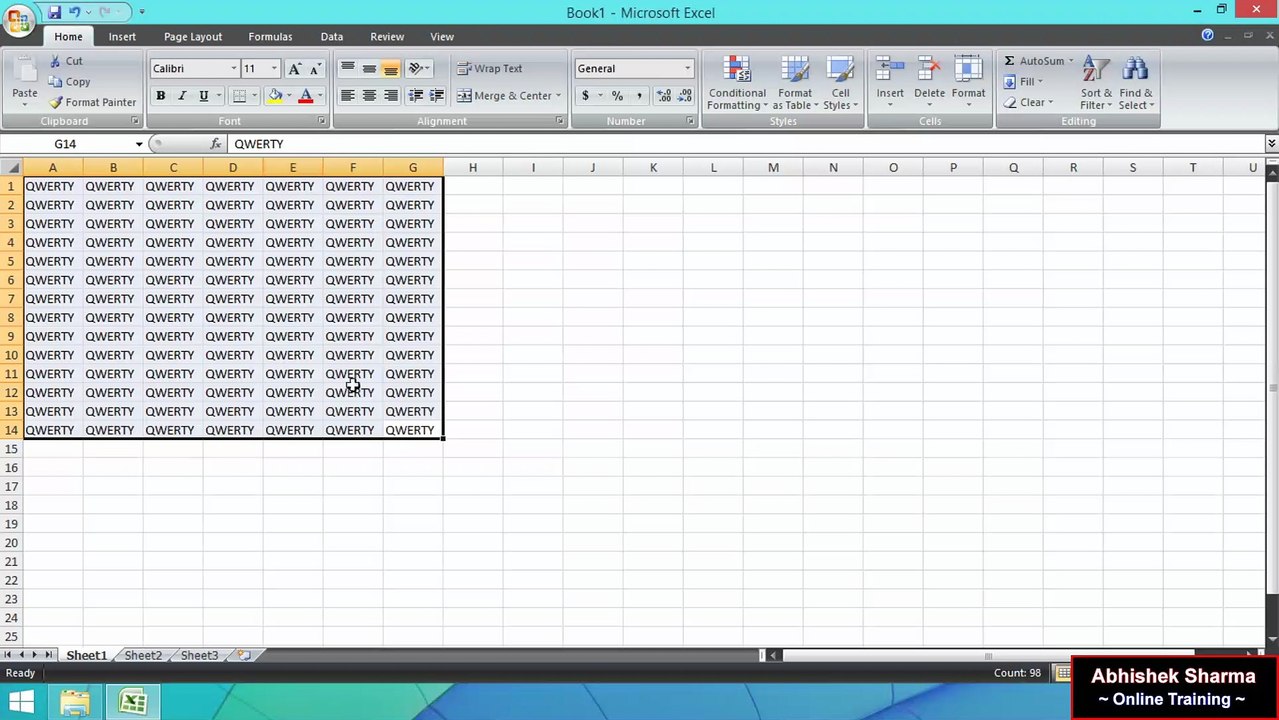Decrease the cell indent
This screenshot has width=1279, height=720.
click(x=415, y=96)
